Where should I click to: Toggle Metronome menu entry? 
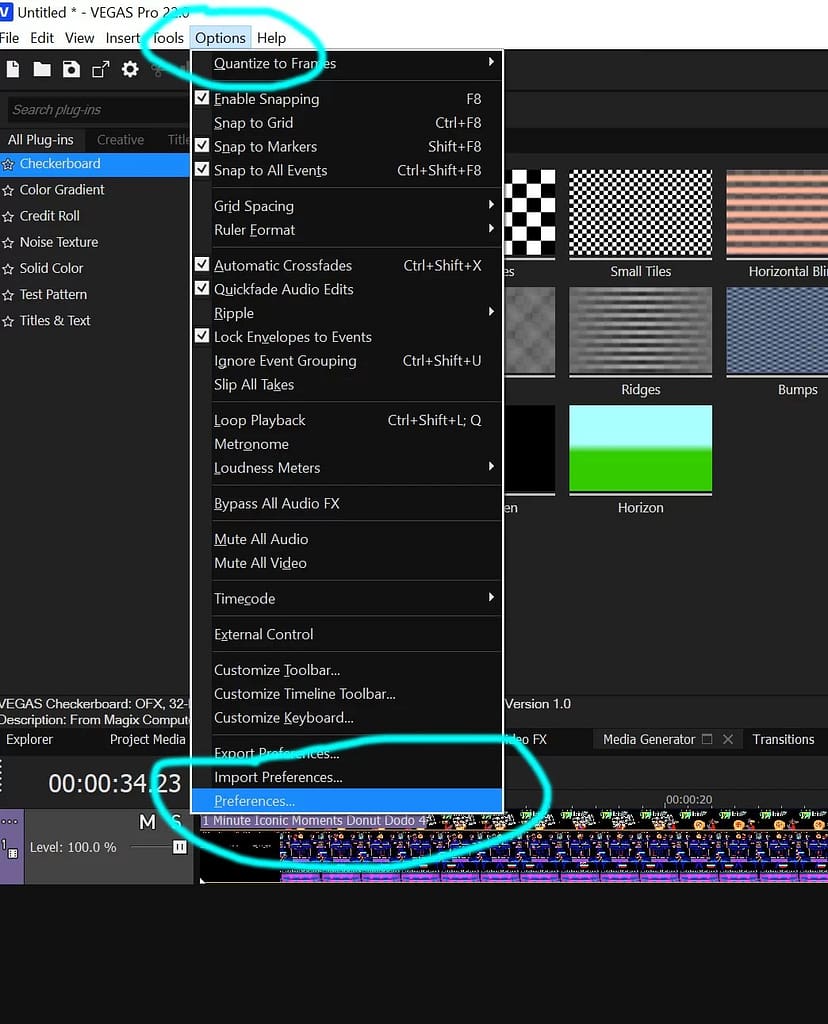(347, 444)
